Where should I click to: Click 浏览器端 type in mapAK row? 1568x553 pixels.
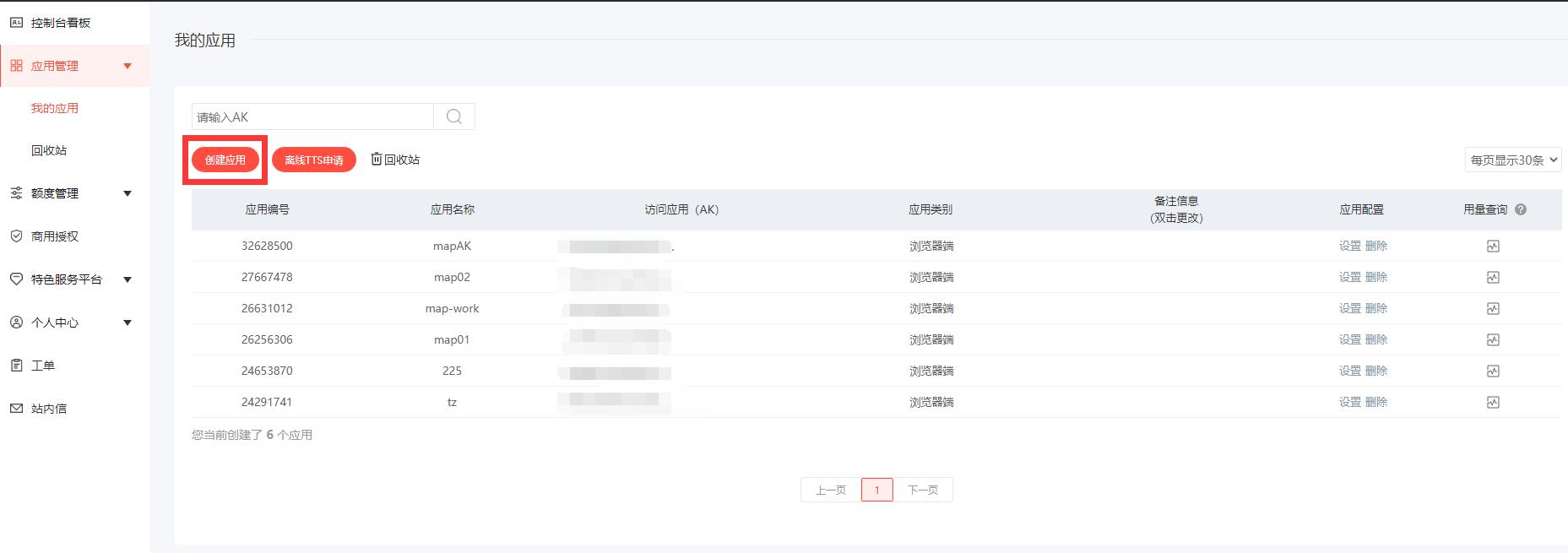[x=931, y=246]
